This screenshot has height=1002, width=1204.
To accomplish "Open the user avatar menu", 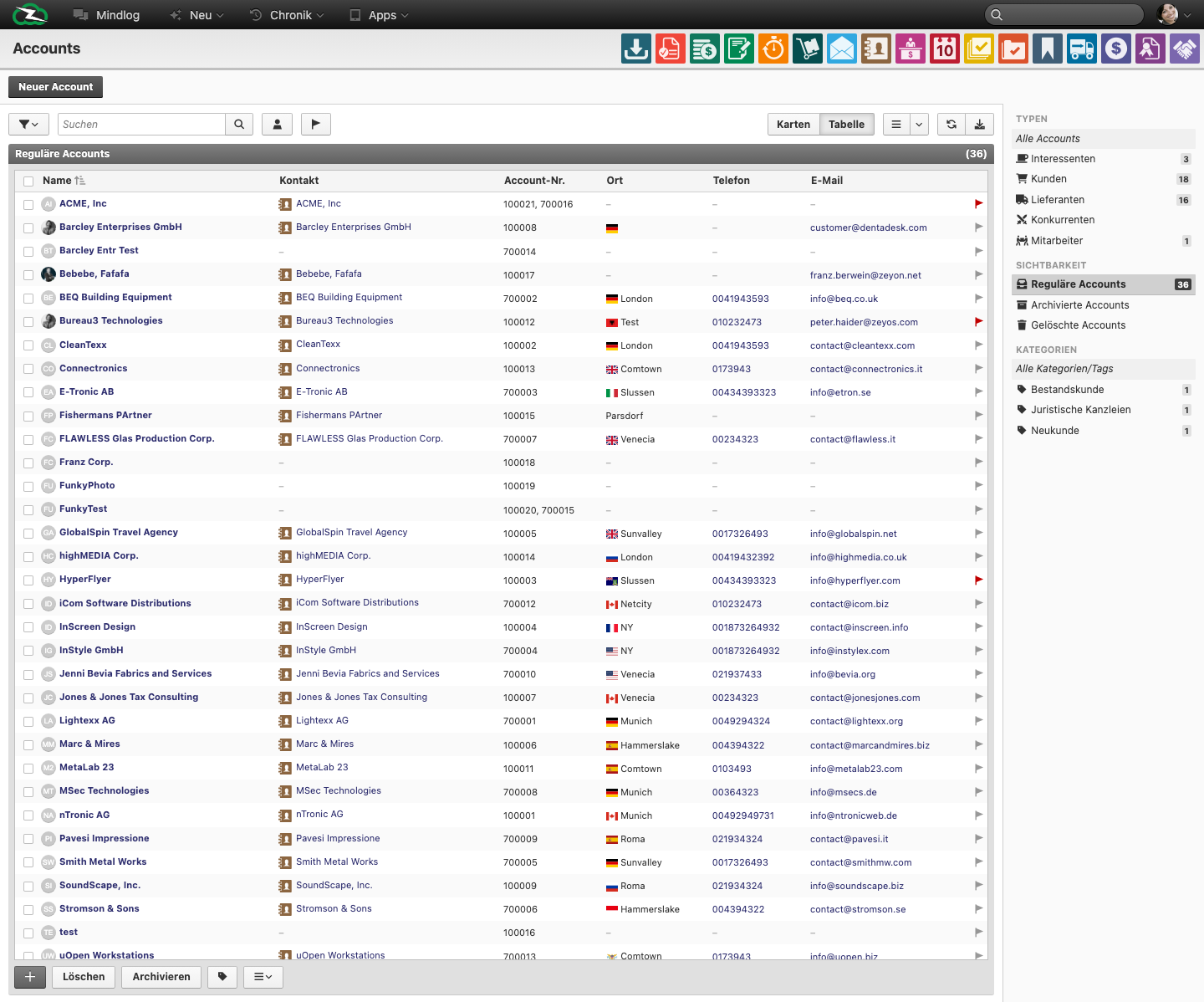I will click(x=1174, y=14).
